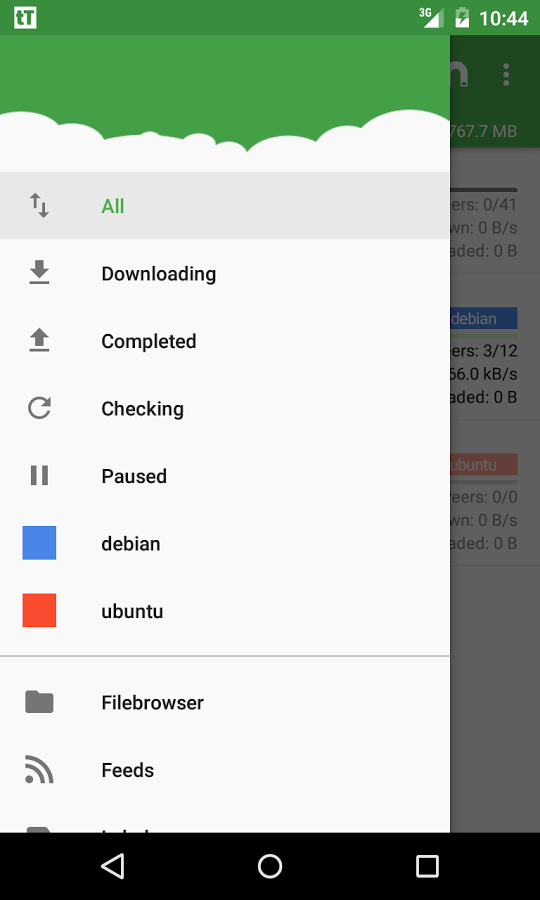540x900 pixels.
Task: Click the upload arrow icon next to Completed
Action: (x=40, y=340)
